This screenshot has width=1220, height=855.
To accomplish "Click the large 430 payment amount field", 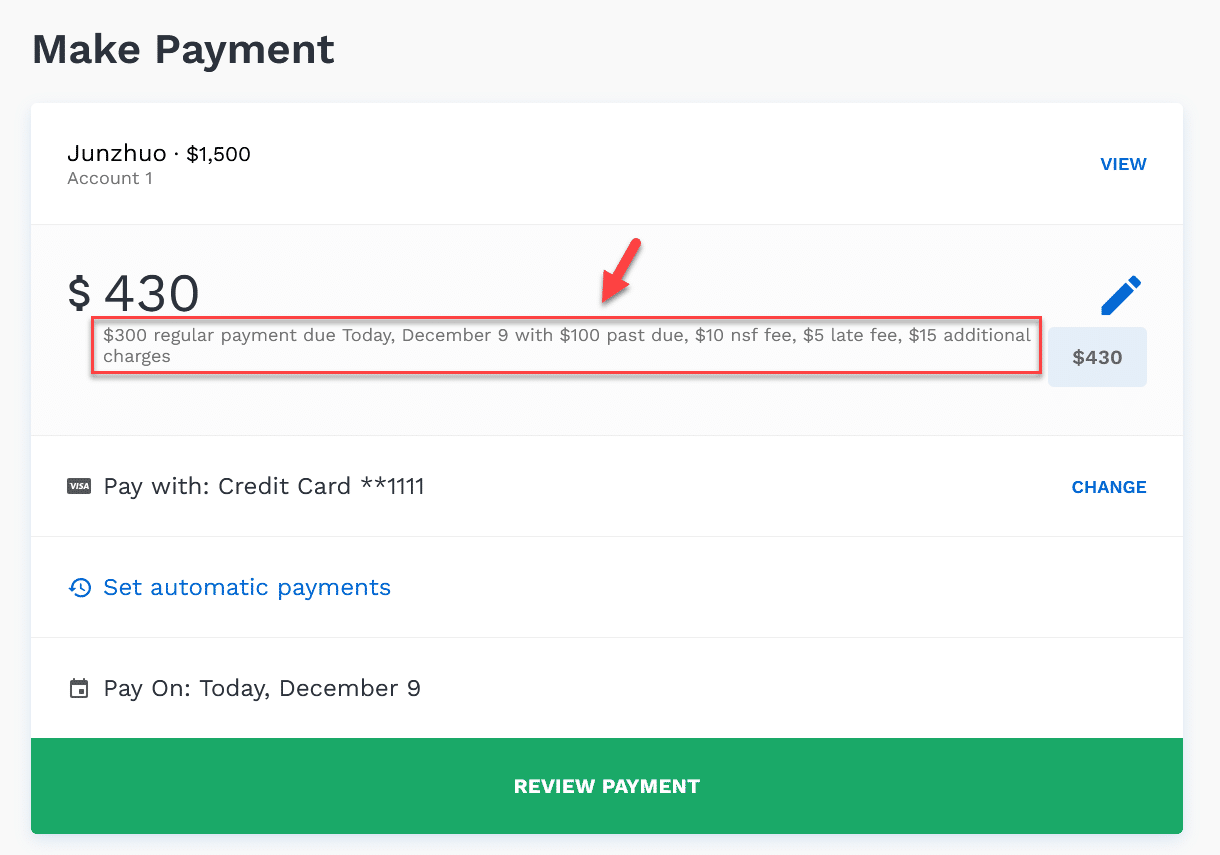I will (152, 294).
